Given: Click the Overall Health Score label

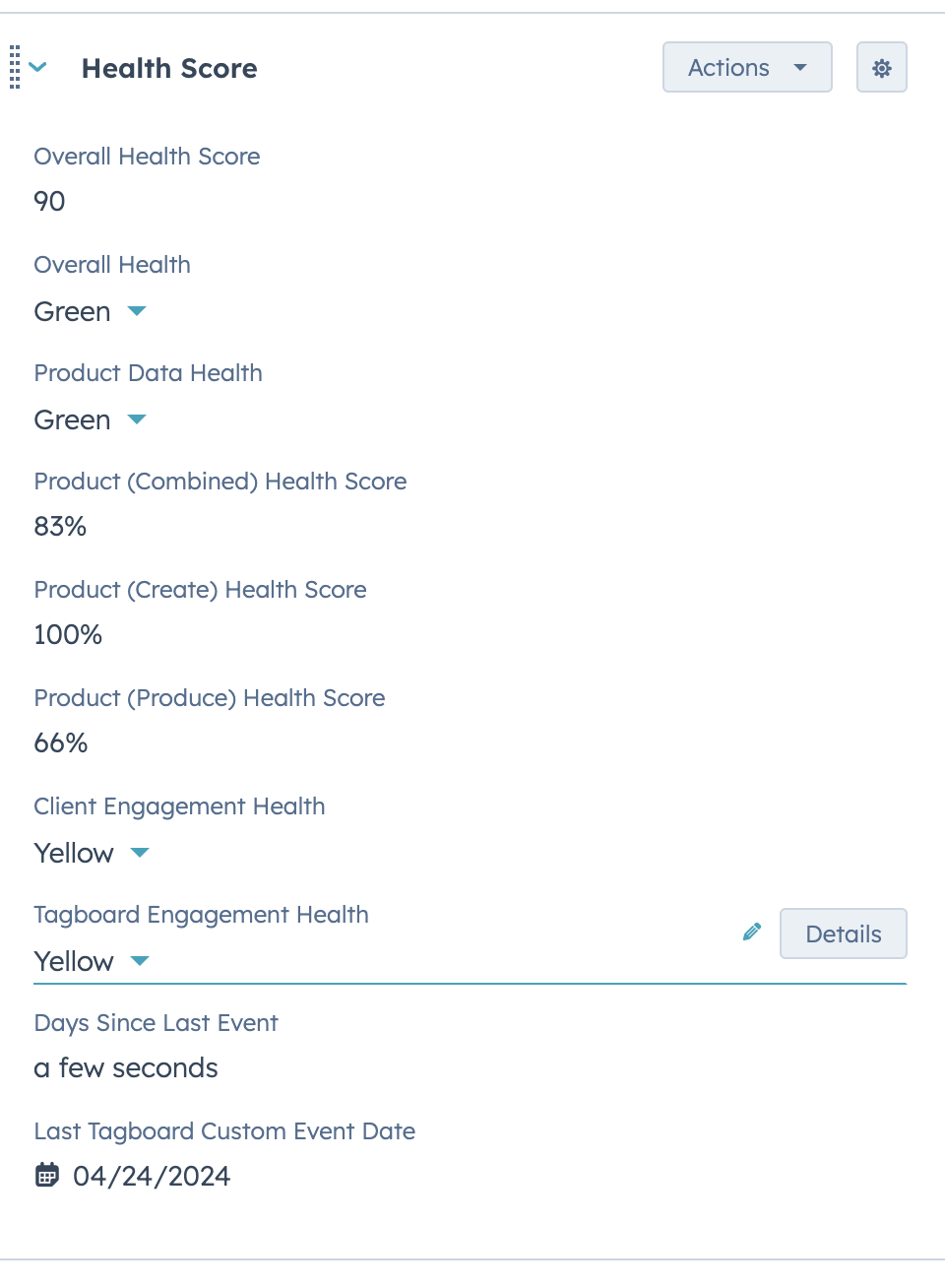Looking at the screenshot, I should pos(147,157).
